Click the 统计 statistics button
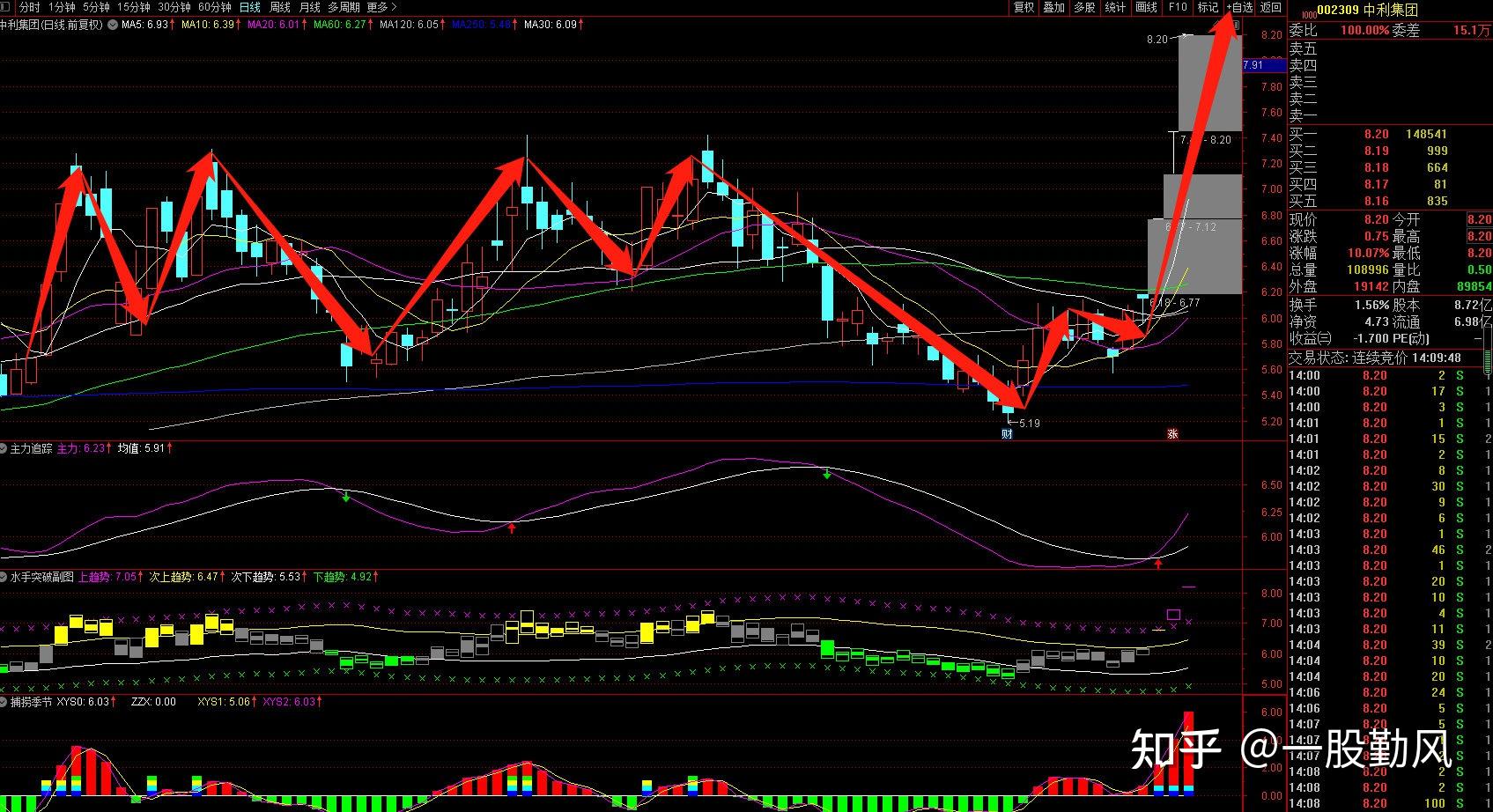Screen dimensions: 1493x812 (x=1115, y=7)
